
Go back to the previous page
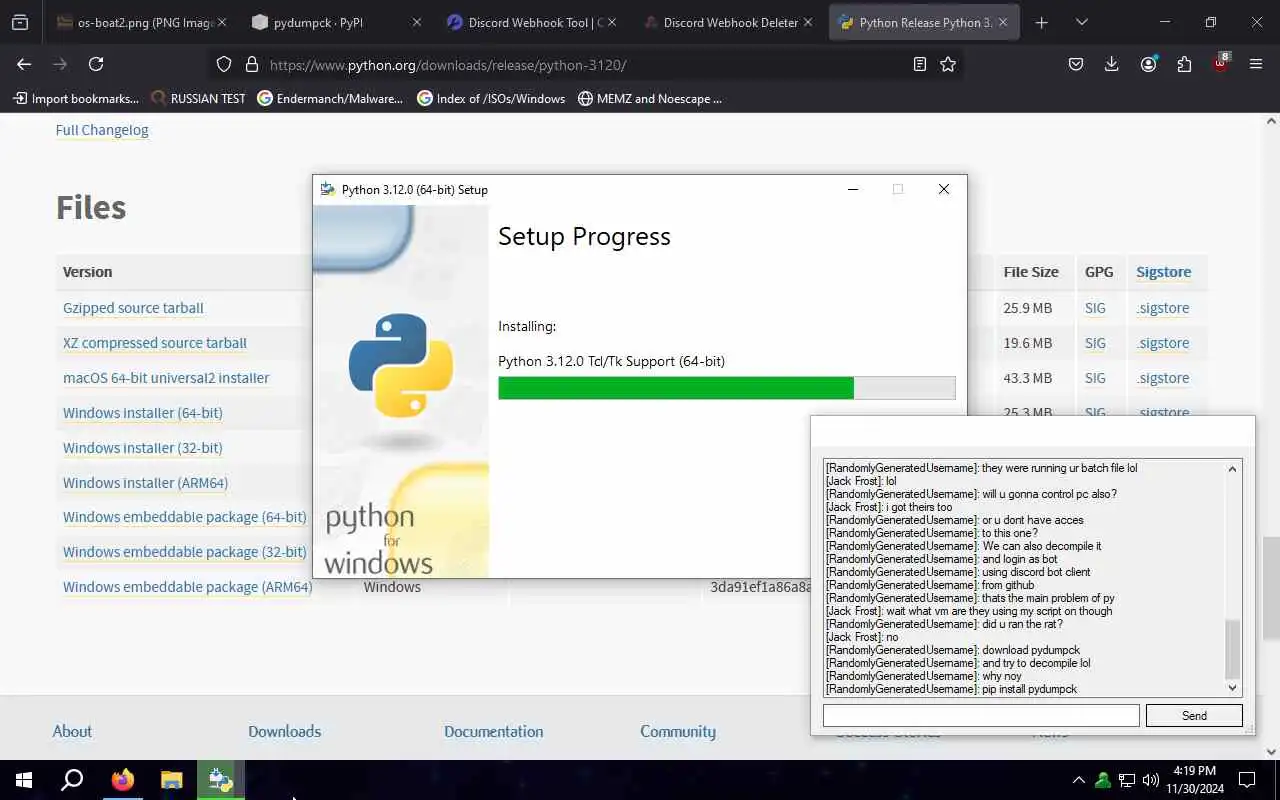24,64
